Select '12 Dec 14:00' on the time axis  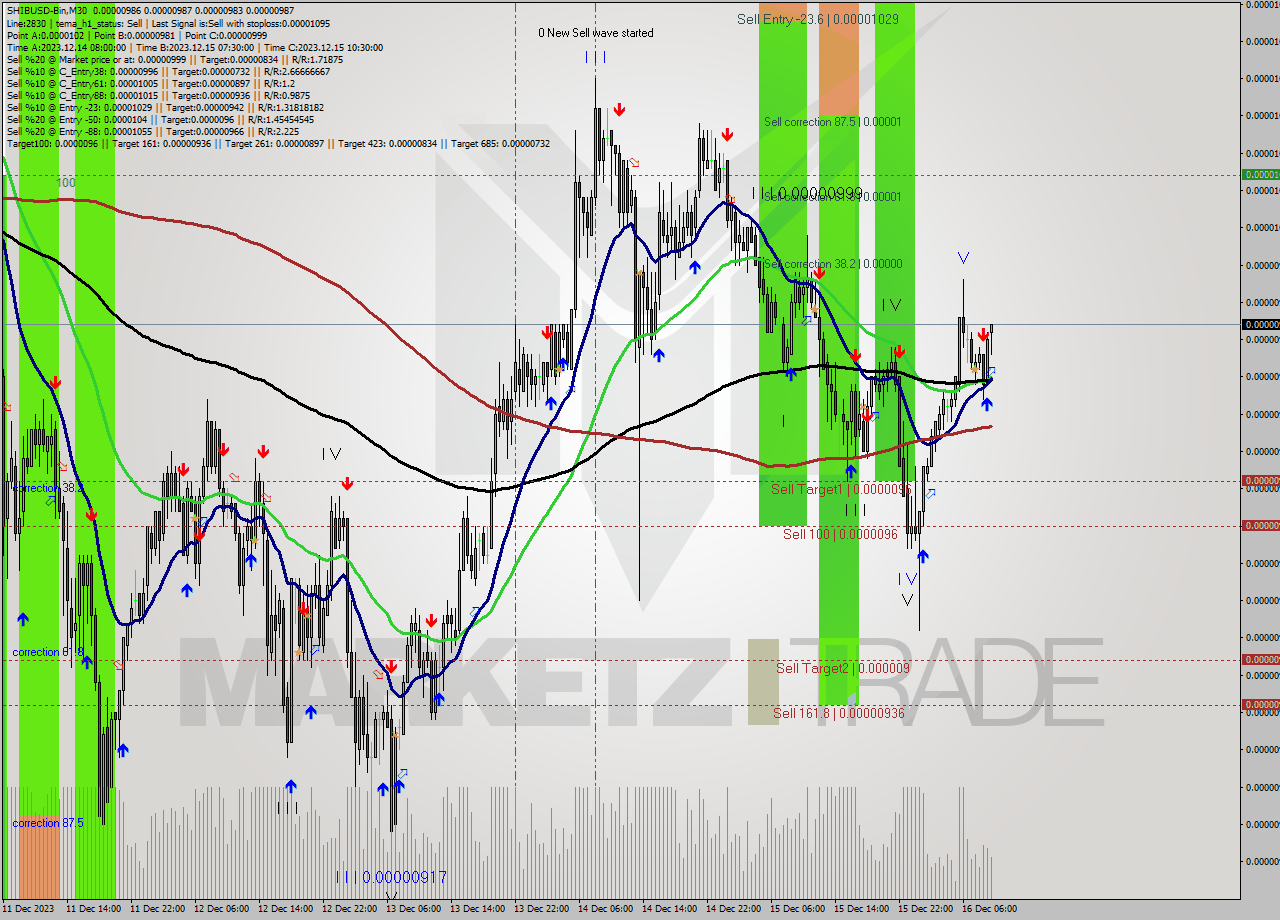(285, 909)
